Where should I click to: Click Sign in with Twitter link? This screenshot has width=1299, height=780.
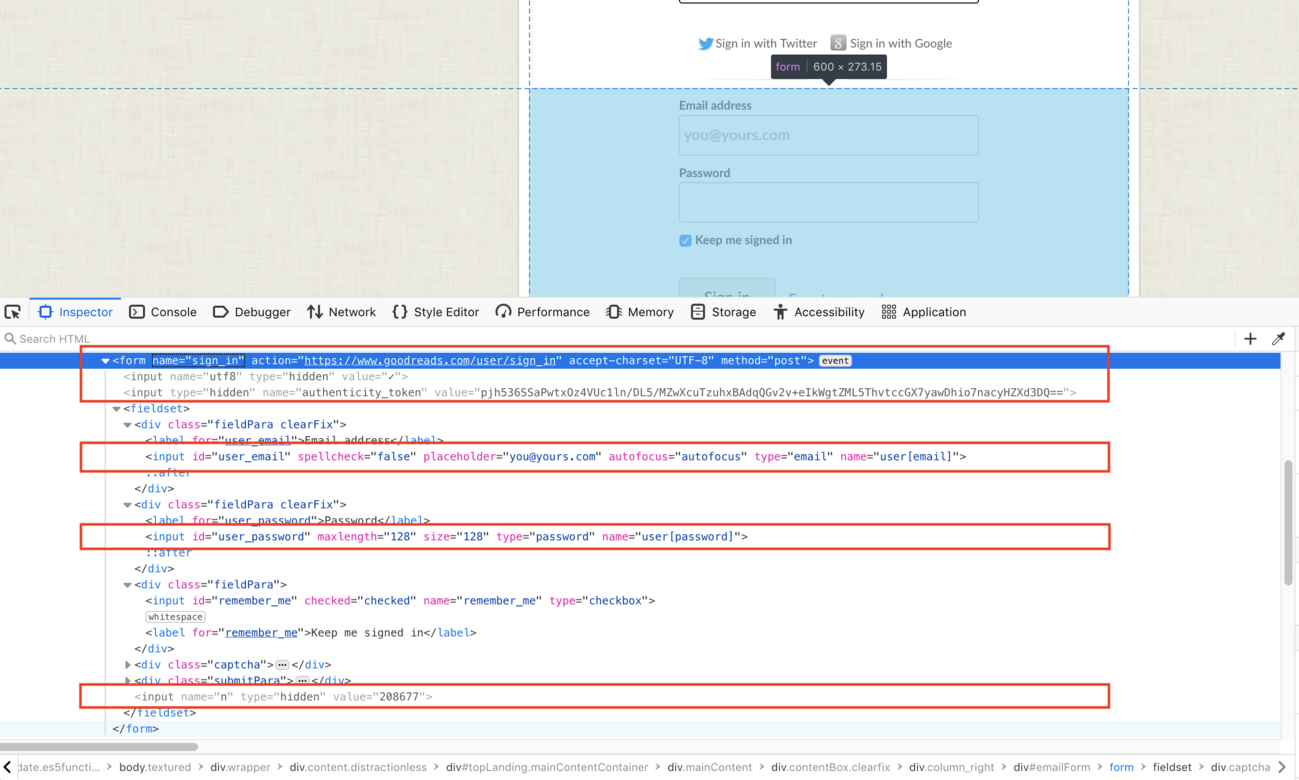(x=757, y=43)
